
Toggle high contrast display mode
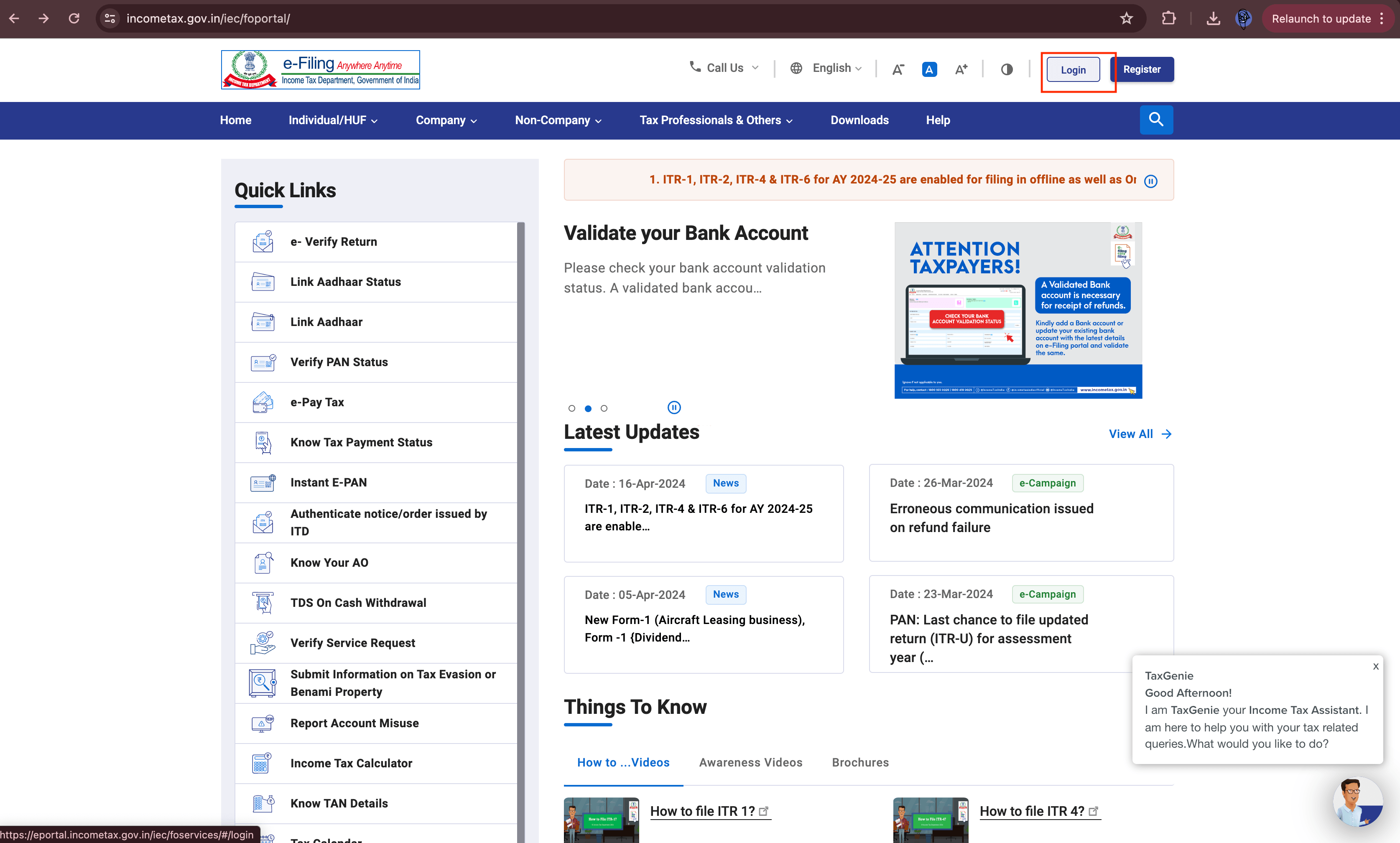[x=1007, y=69]
